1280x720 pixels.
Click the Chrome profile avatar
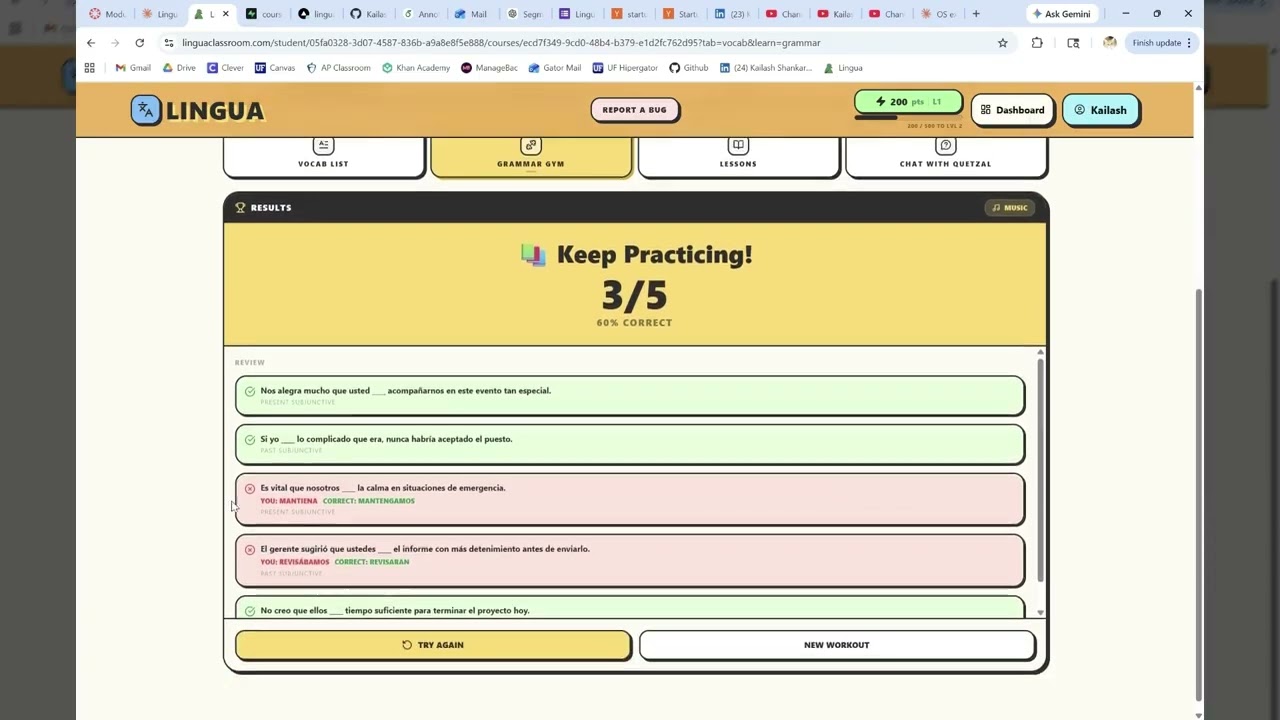coord(1109,43)
